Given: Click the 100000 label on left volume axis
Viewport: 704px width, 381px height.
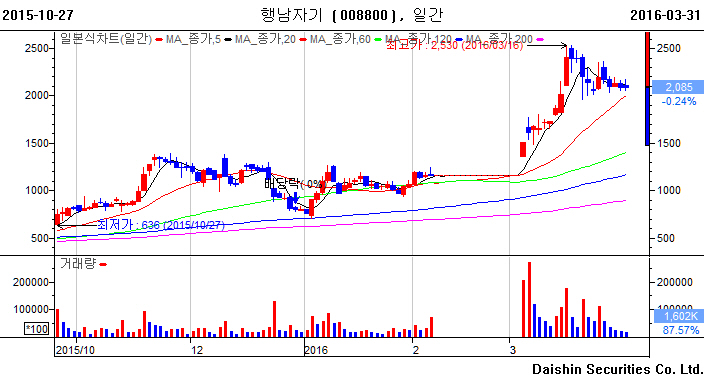Looking at the screenshot, I should (x=31, y=309).
